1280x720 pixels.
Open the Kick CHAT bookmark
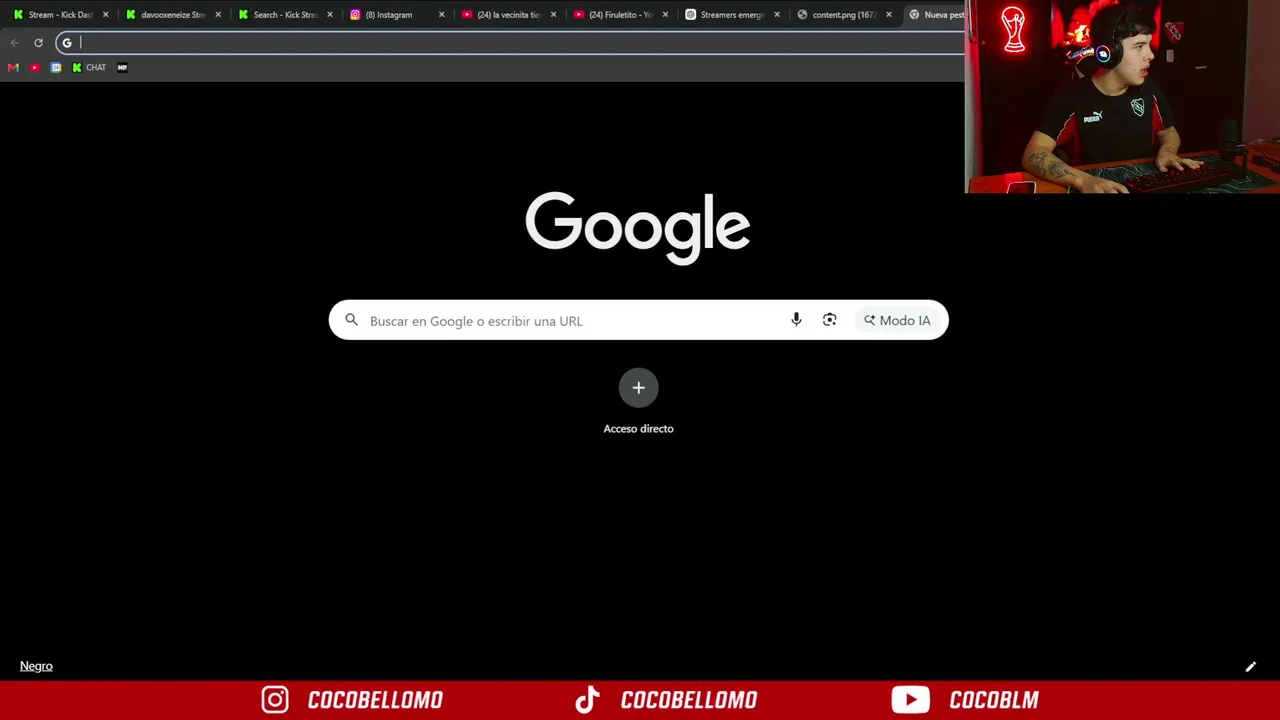(89, 68)
